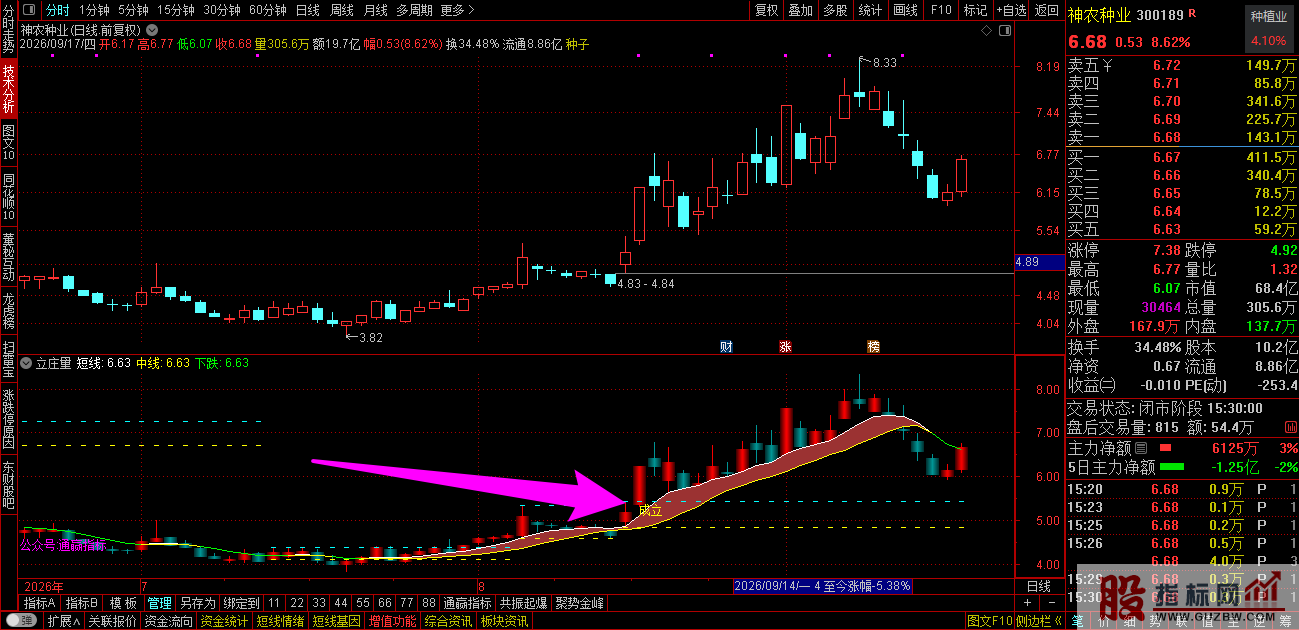Switch to the 资金流向 tab
The height and width of the screenshot is (630, 1299).
[169, 621]
